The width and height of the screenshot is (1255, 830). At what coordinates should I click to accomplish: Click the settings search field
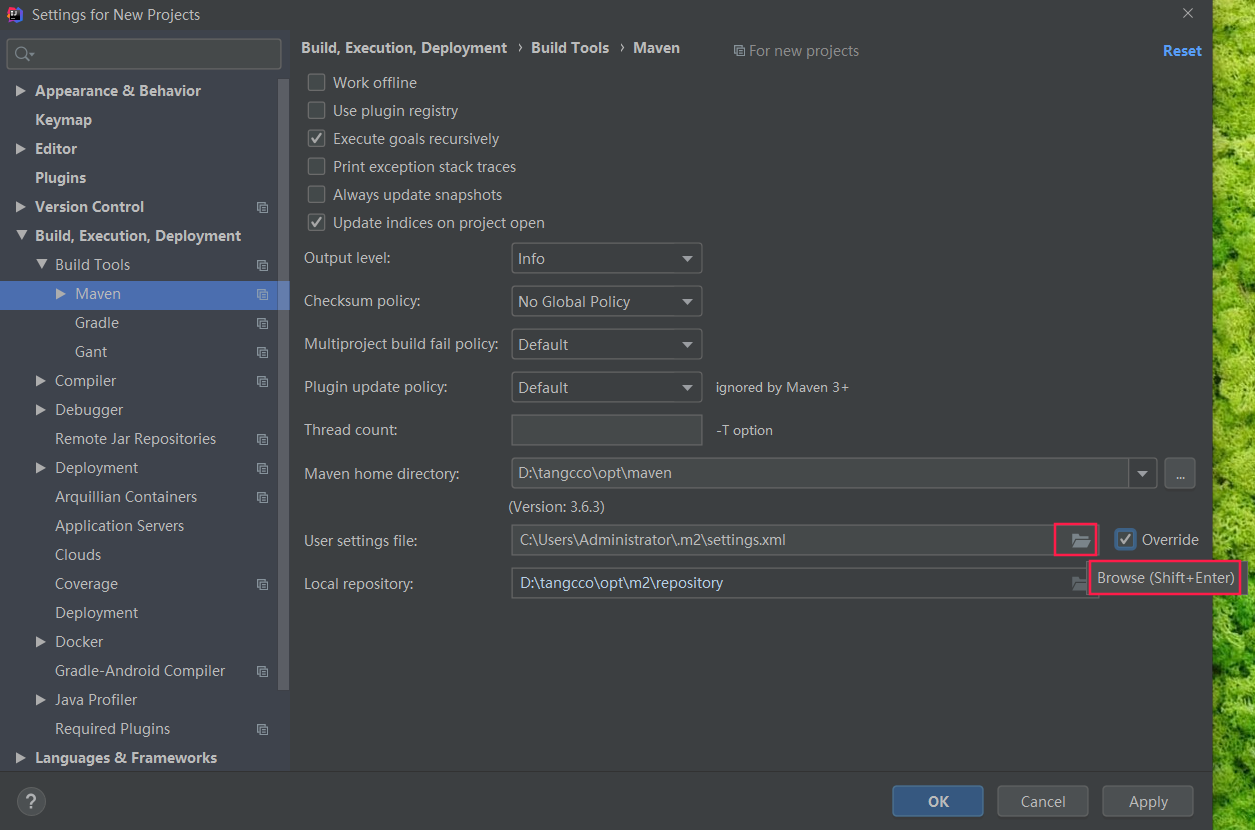144,54
